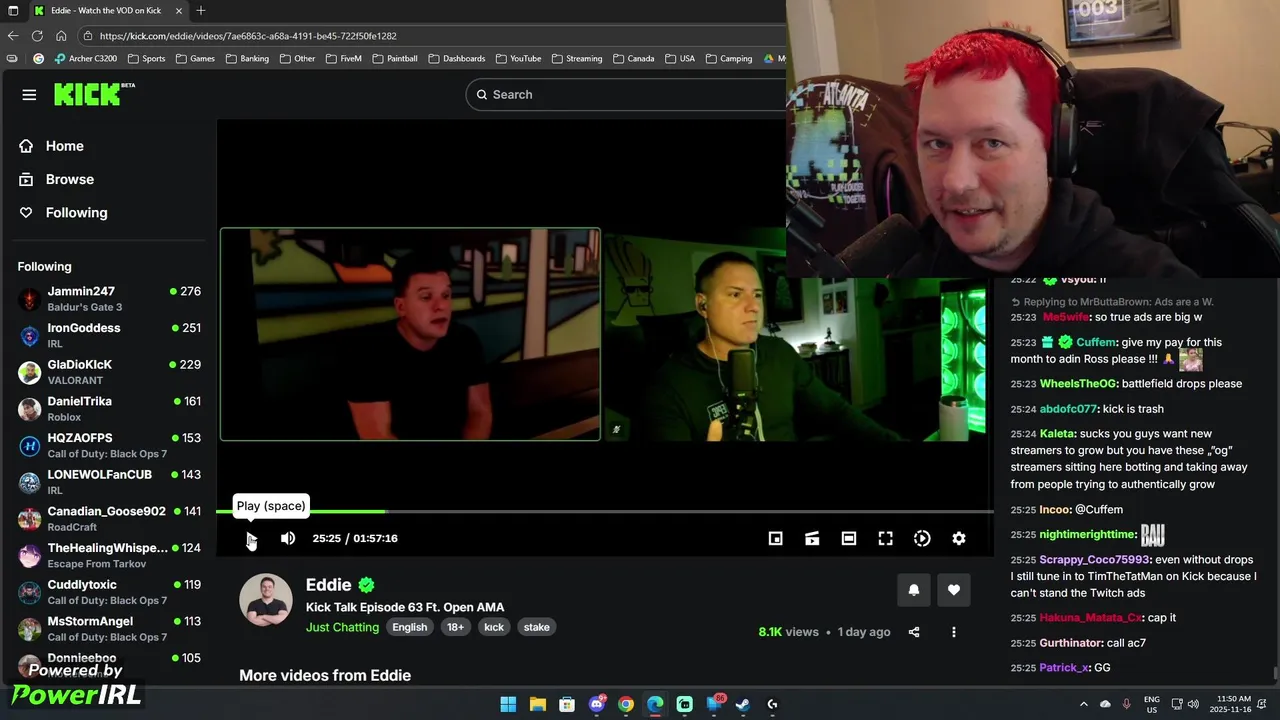Toggle notification bell for Eddie
The height and width of the screenshot is (720, 1280).
913,590
